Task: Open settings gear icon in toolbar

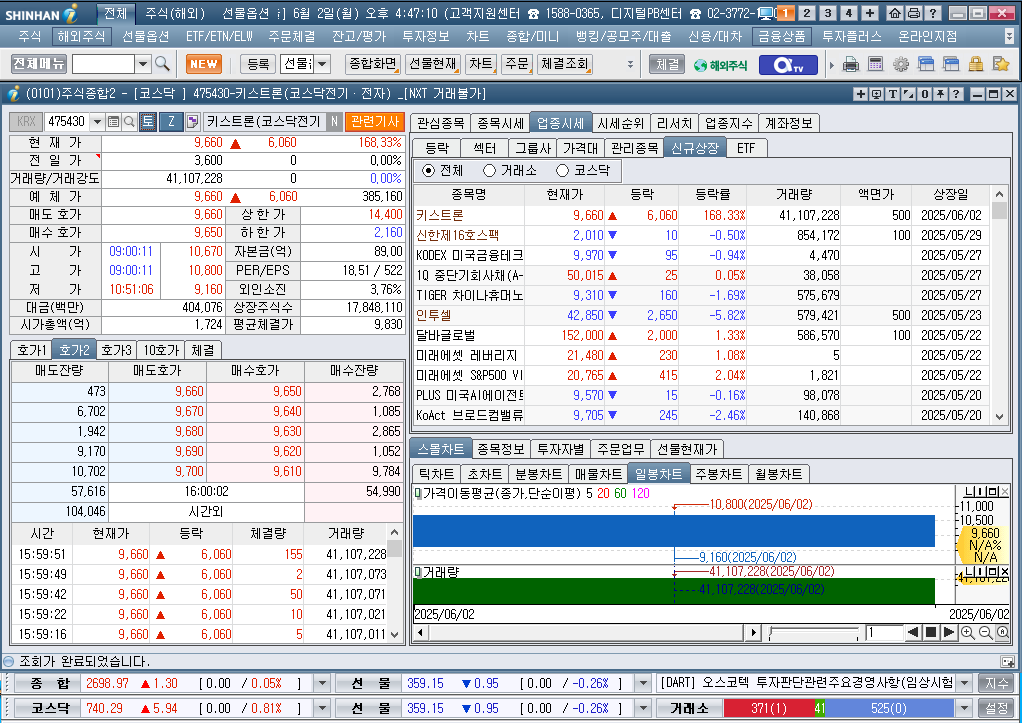Action: [x=901, y=64]
